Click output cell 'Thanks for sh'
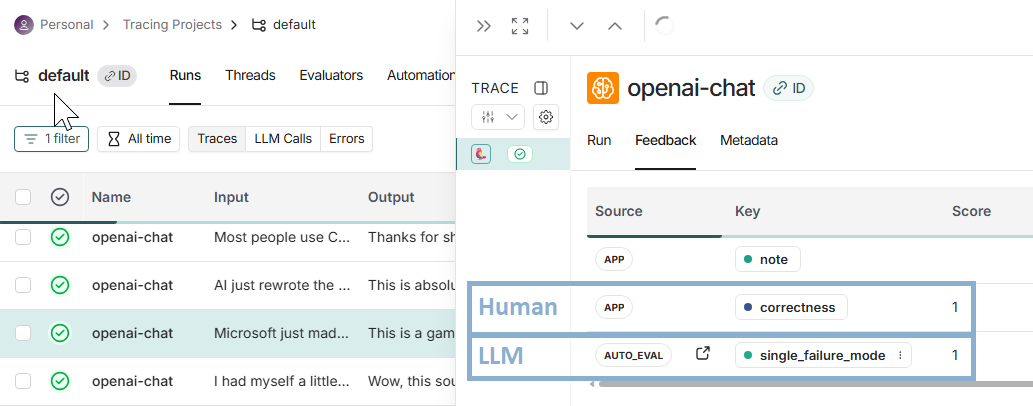The width and height of the screenshot is (1033, 406). pyautogui.click(x=411, y=237)
